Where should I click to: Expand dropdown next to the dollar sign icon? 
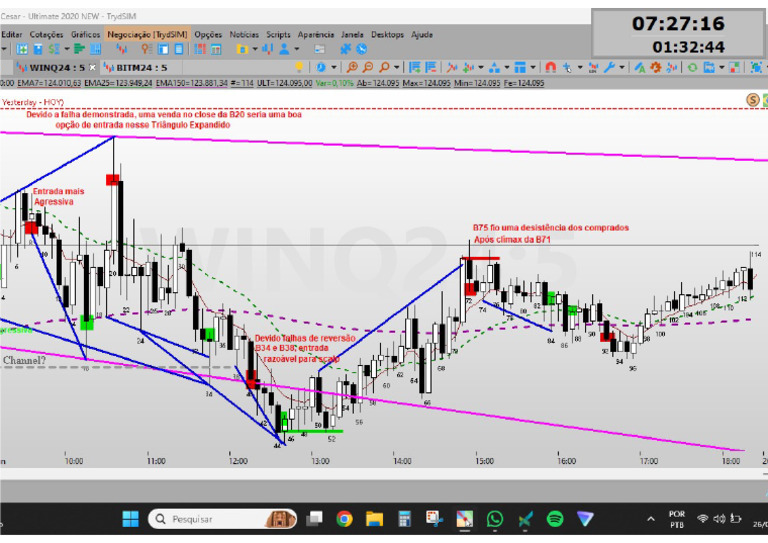coord(67,49)
